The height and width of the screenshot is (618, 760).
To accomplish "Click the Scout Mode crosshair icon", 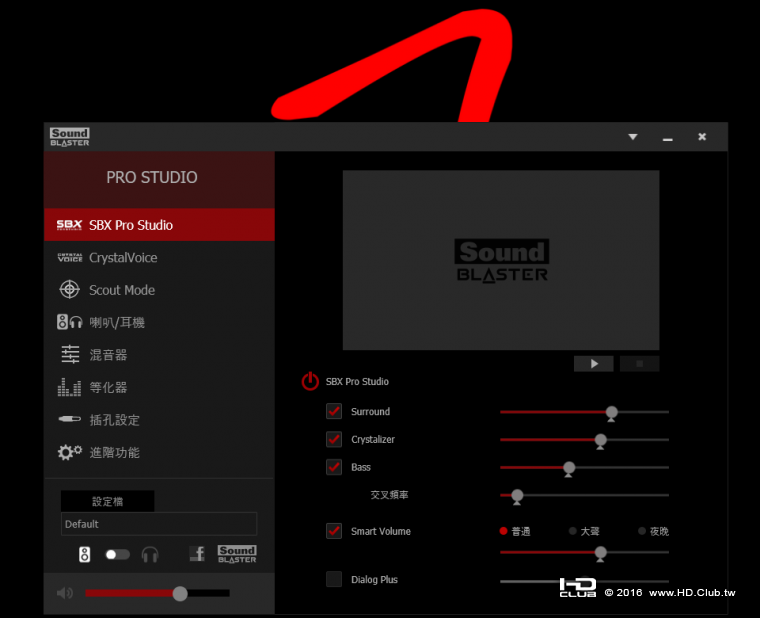I will click(x=69, y=290).
